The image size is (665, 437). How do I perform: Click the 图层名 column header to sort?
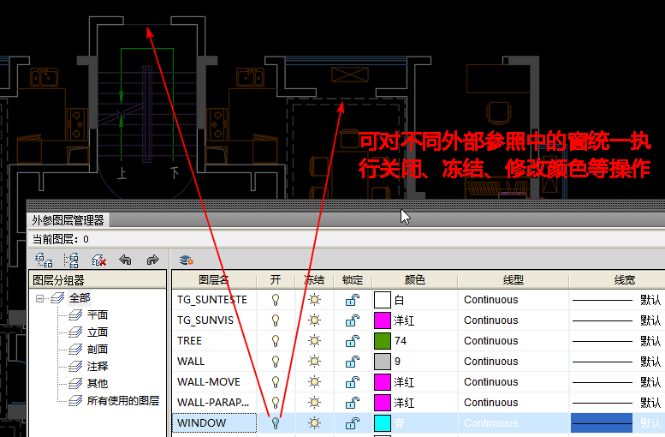point(213,279)
